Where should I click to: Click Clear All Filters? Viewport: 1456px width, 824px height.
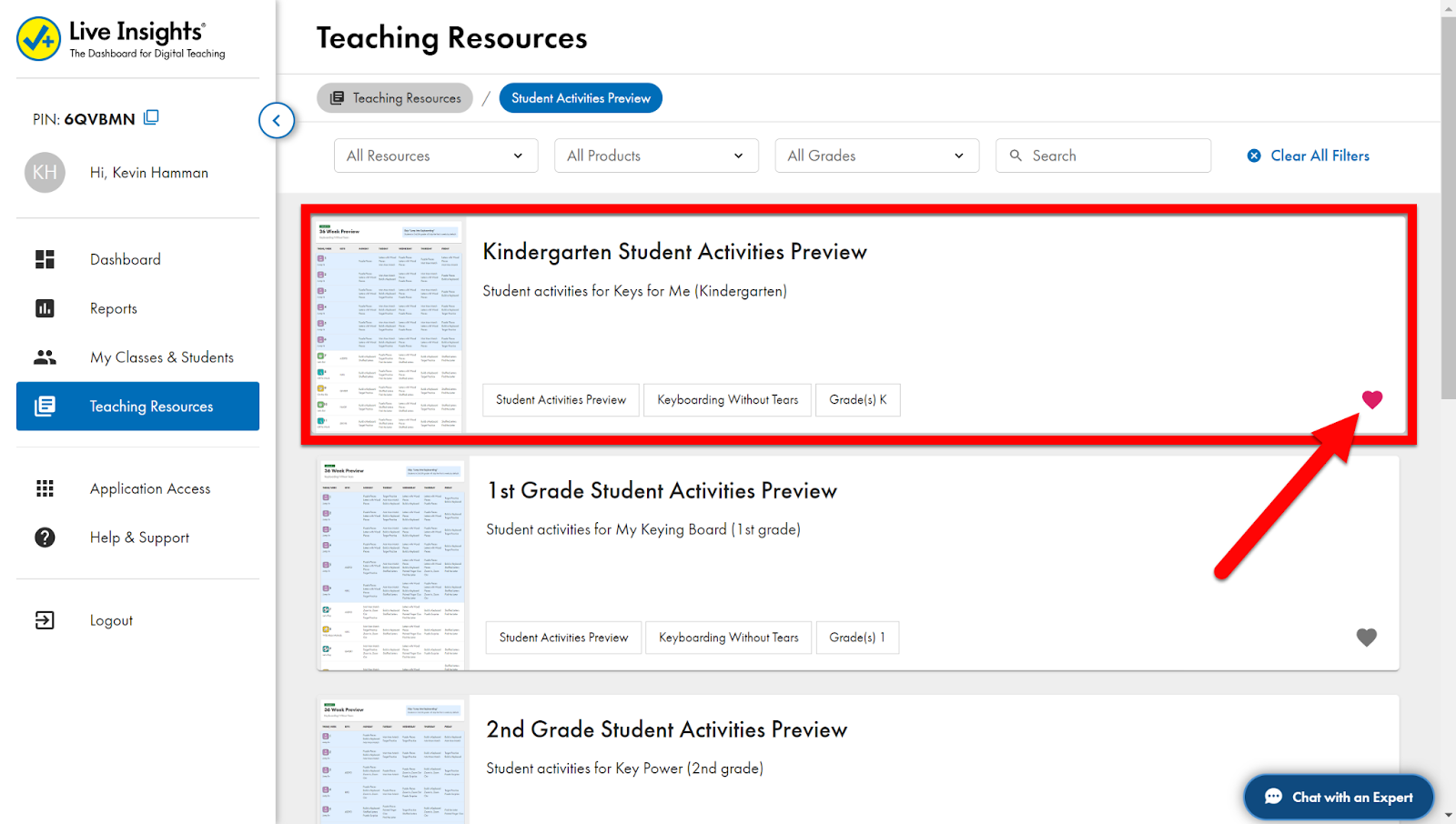(x=1308, y=156)
